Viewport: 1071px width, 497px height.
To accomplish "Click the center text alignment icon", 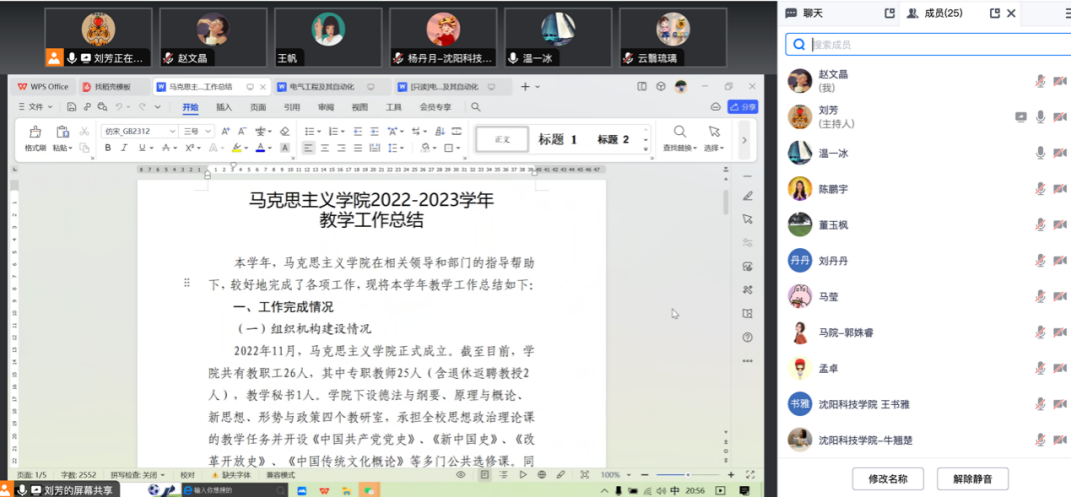I will (324, 148).
